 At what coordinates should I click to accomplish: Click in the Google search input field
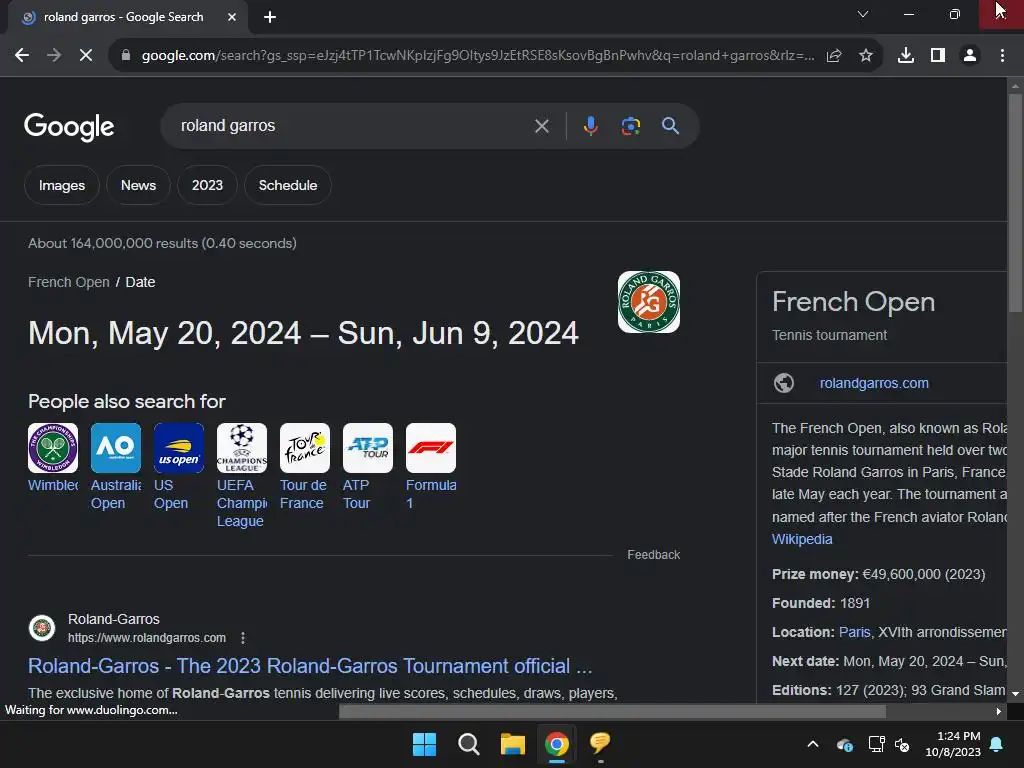coord(353,125)
